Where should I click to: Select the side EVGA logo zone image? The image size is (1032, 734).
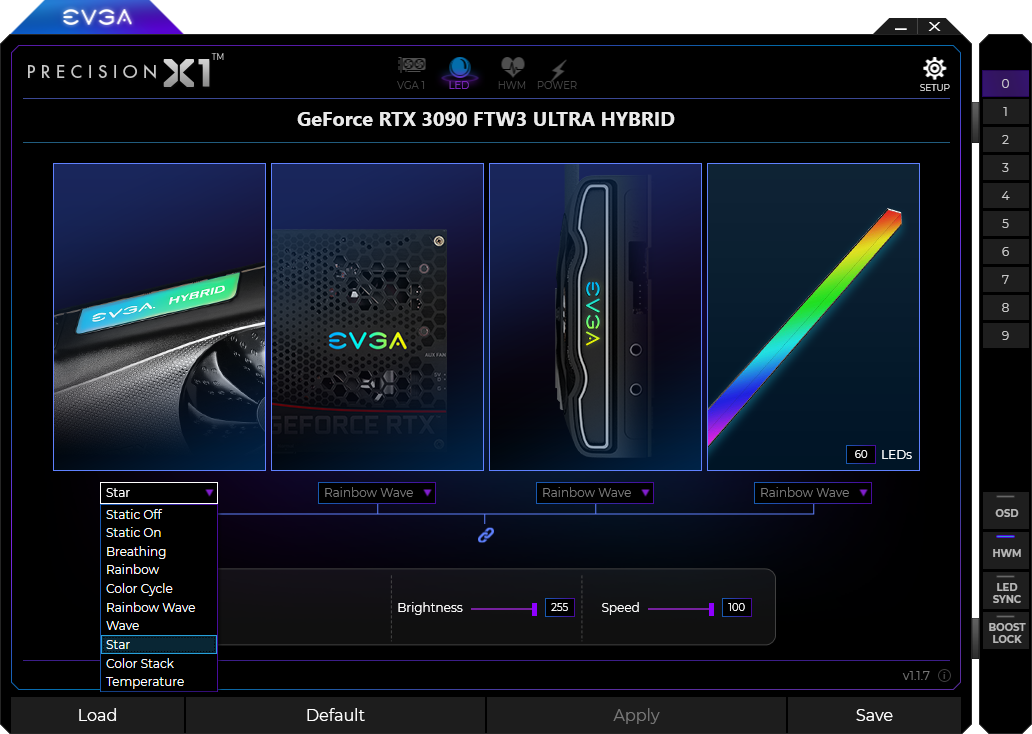[595, 317]
